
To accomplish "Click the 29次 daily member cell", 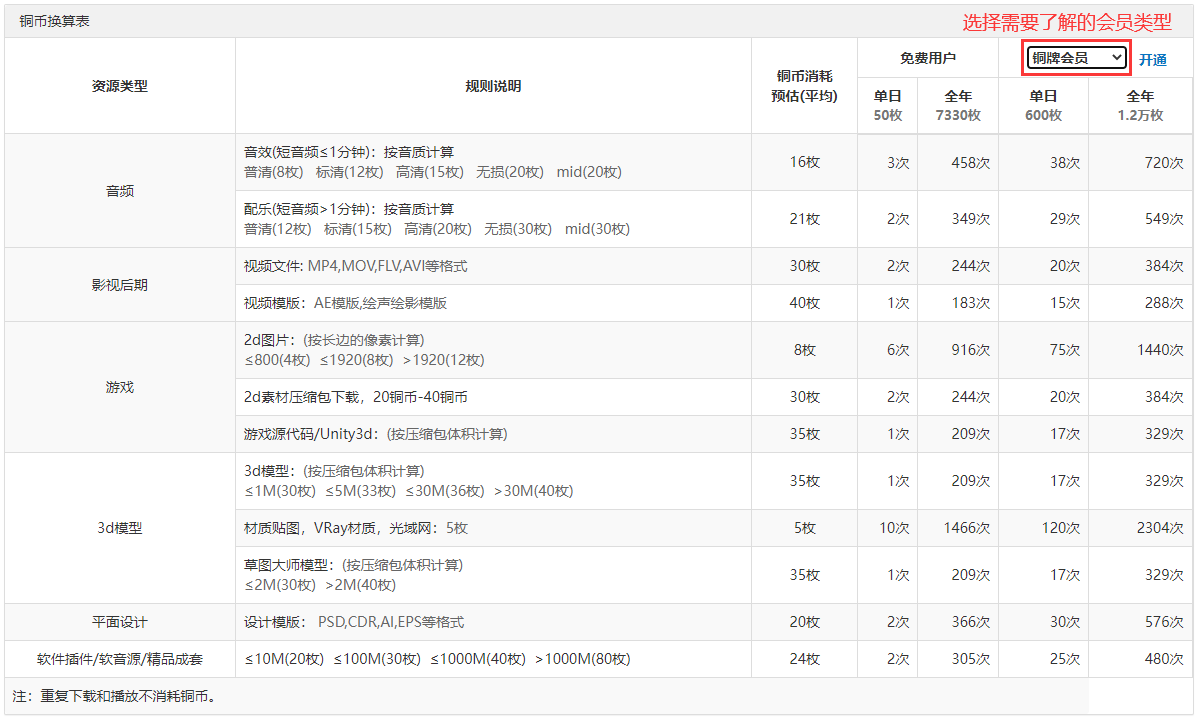I will 1044,219.
